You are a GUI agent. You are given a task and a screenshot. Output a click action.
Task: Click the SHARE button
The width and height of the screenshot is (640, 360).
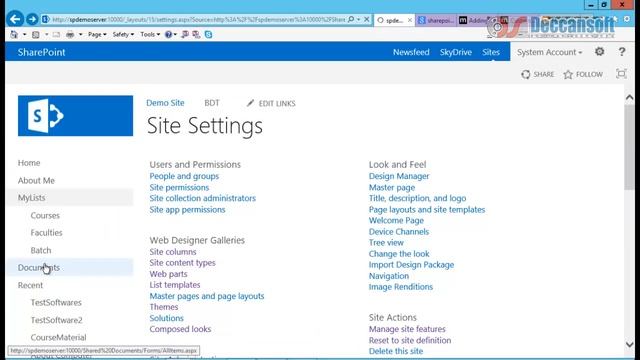[538, 74]
